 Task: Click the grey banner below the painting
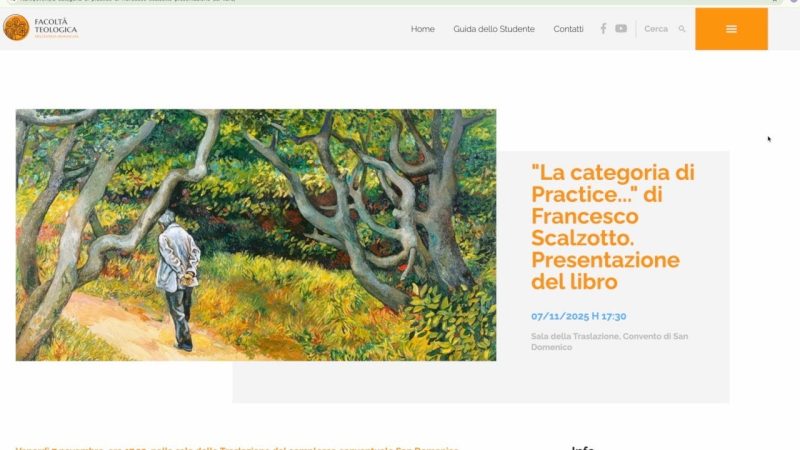pyautogui.click(x=481, y=382)
